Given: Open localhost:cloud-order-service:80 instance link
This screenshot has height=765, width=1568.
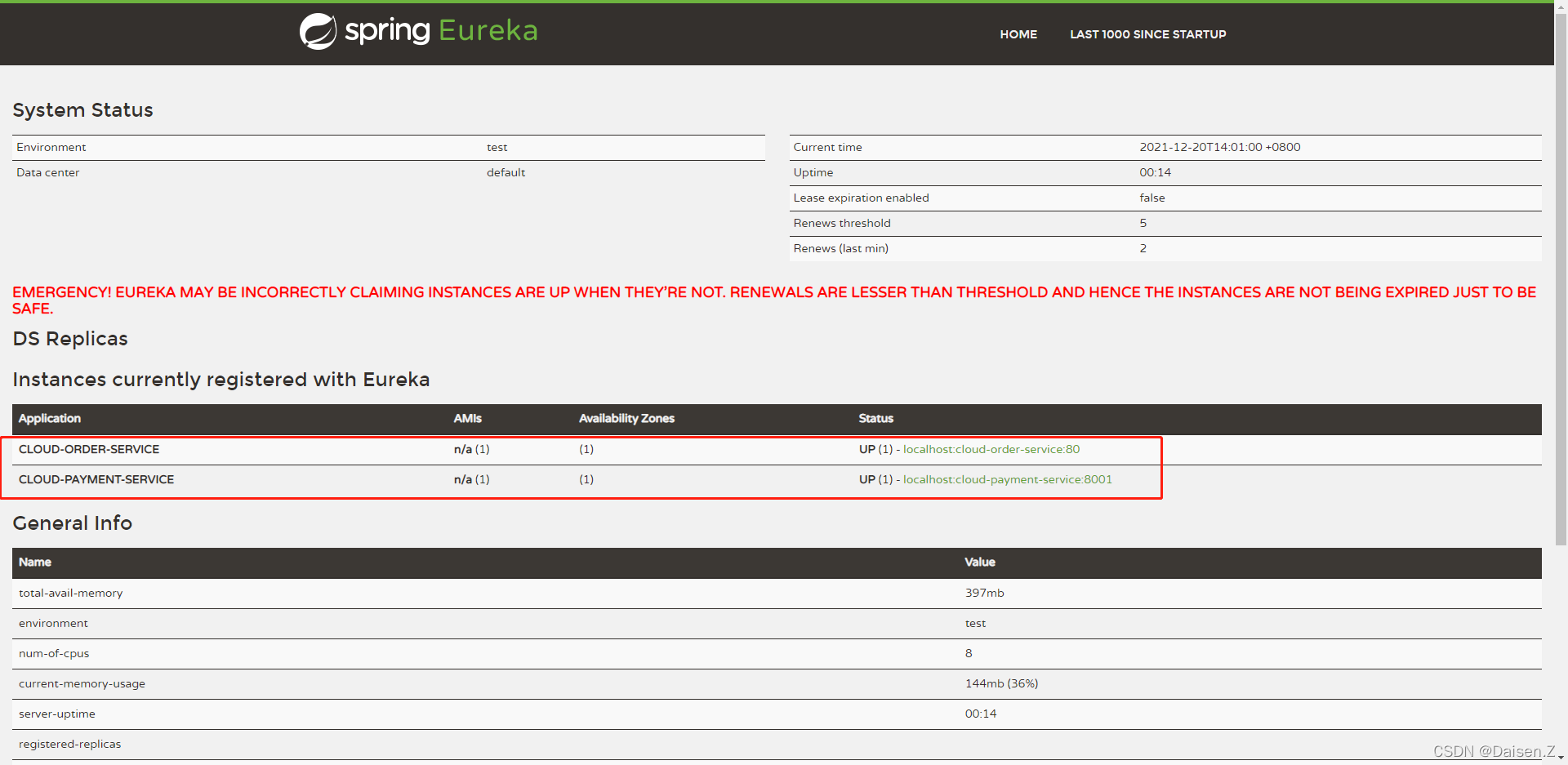Looking at the screenshot, I should (991, 449).
